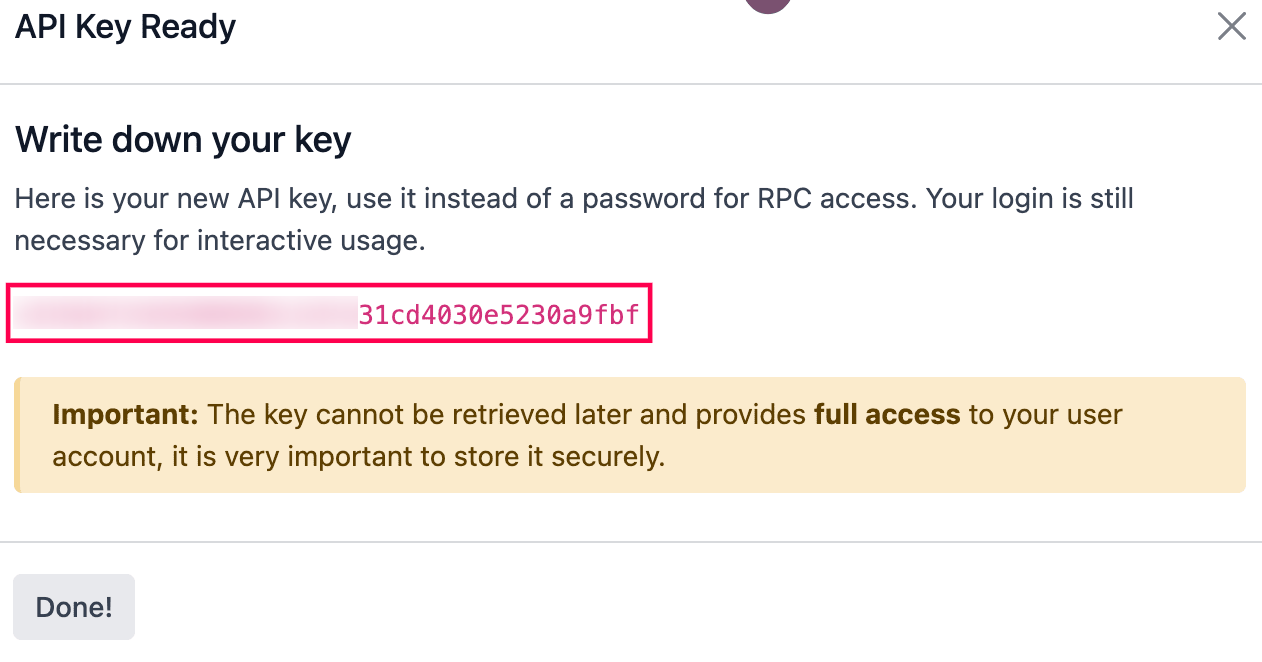Click the Your login is still phrase
The height and width of the screenshot is (662, 1262).
coord(1029,198)
